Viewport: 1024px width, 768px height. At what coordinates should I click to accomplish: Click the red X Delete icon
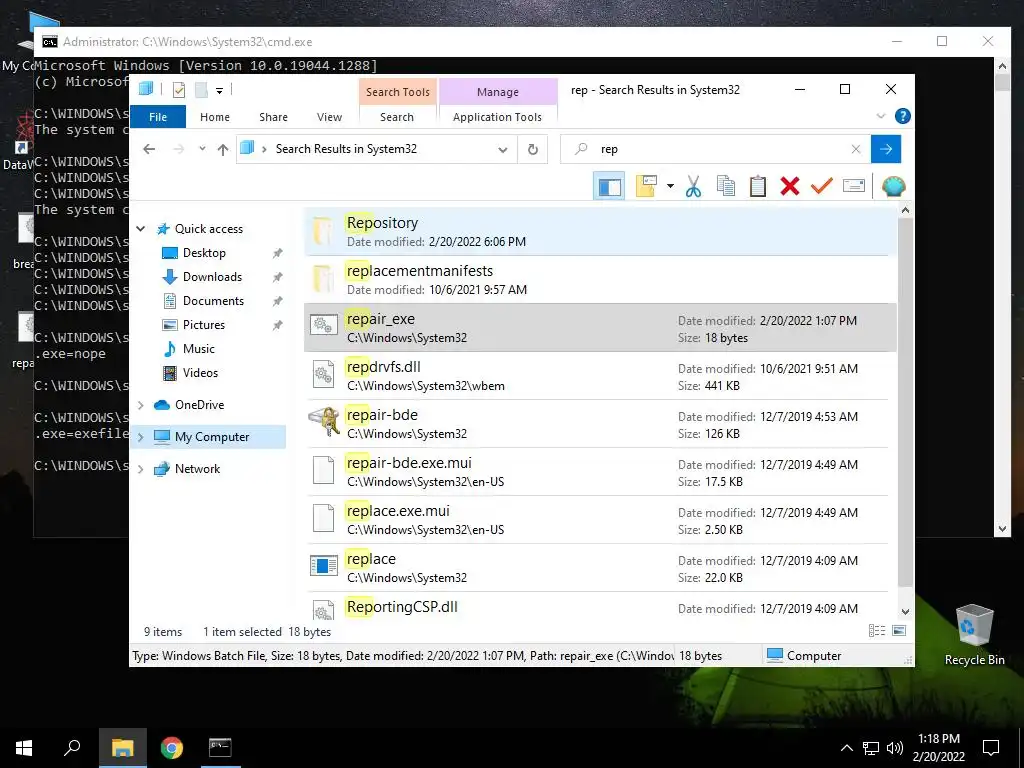790,187
